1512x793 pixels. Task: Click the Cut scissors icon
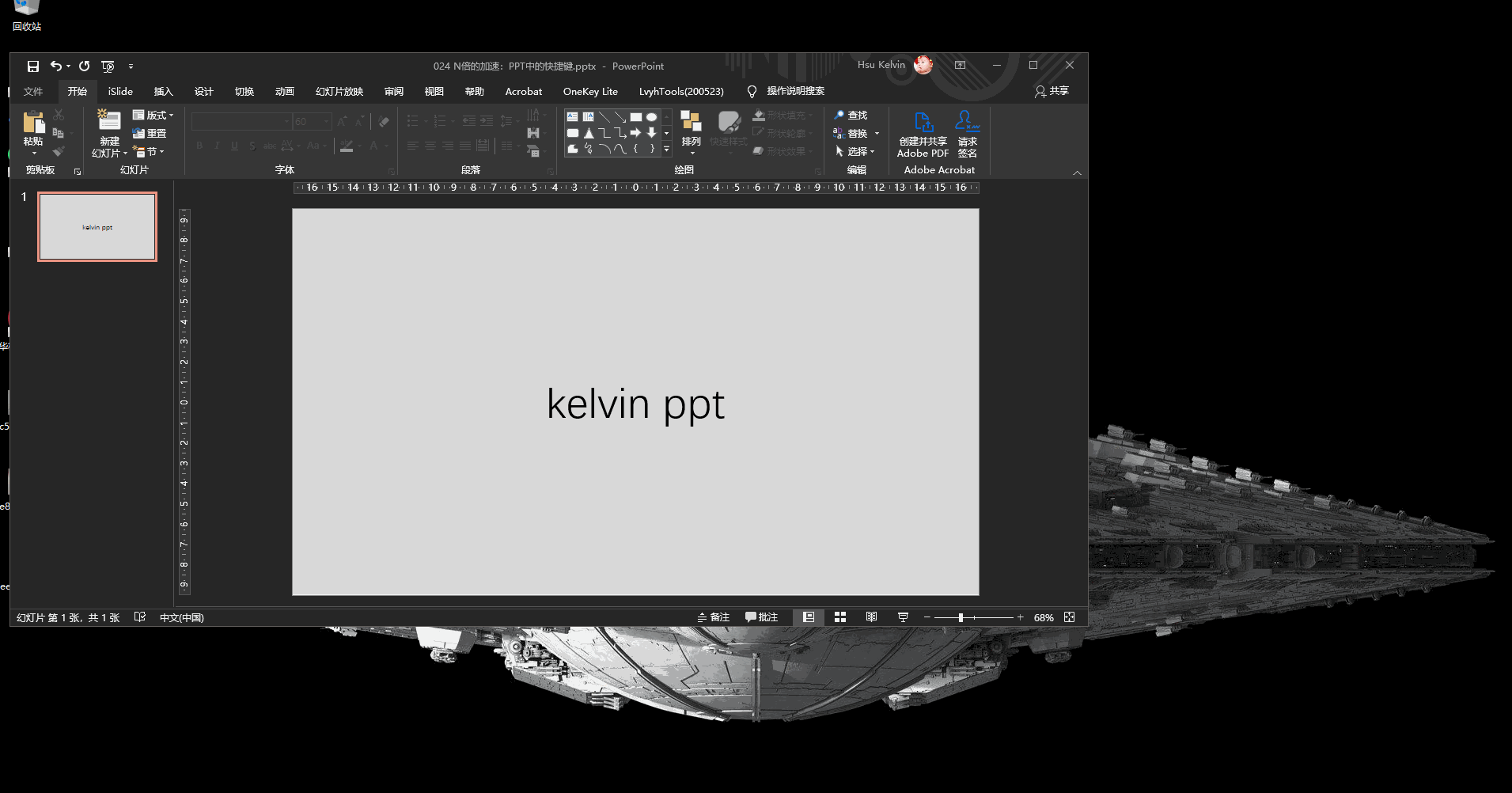(59, 116)
